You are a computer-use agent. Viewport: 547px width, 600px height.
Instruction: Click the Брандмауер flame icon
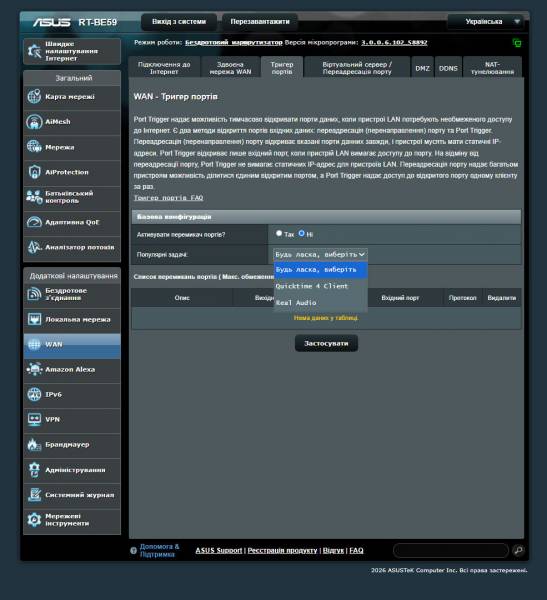pos(34,445)
